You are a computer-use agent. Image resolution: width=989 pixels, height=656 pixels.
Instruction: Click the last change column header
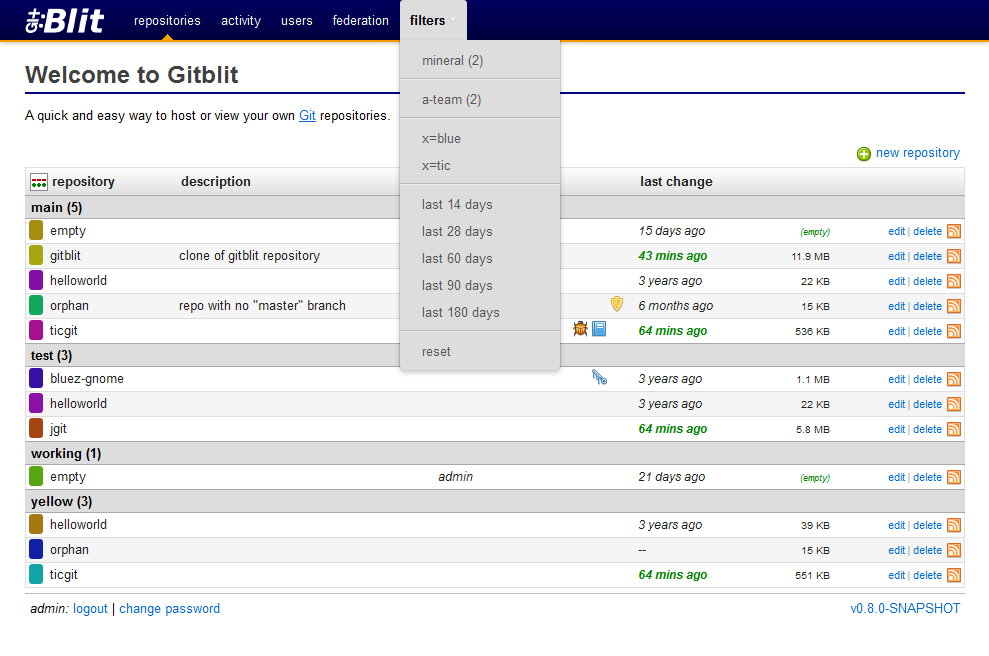click(676, 182)
